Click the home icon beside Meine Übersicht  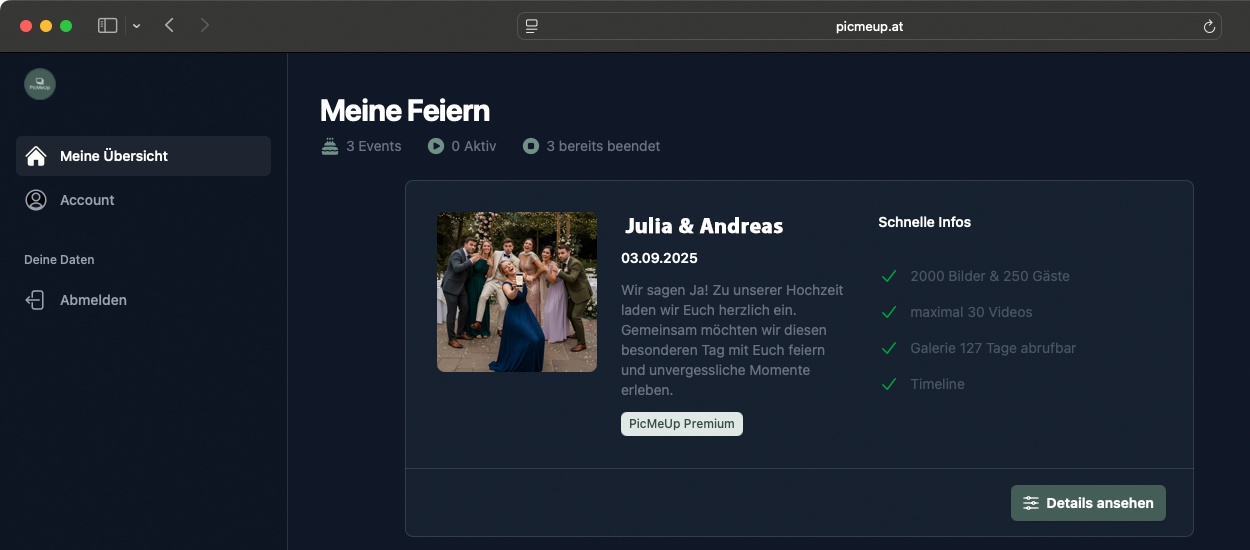tap(36, 156)
